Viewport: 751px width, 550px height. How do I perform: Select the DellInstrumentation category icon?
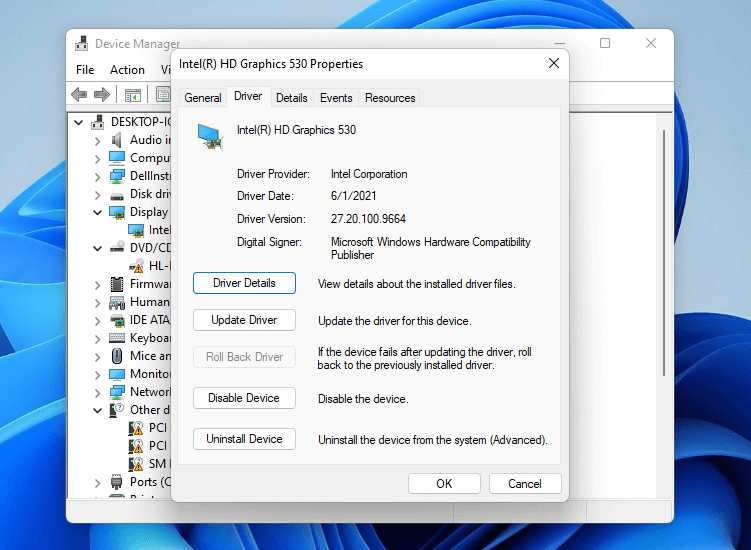(117, 176)
